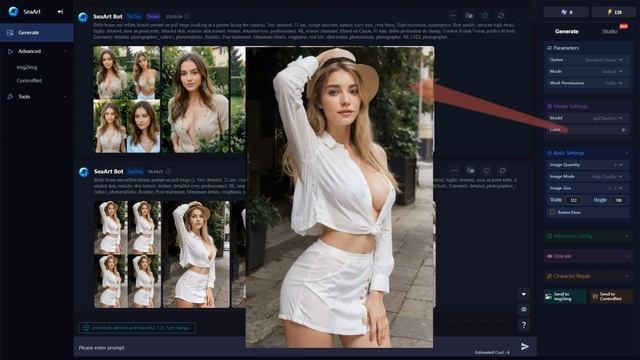Click the folder icon on the first generation
This screenshot has height=360, width=640.
point(469,16)
